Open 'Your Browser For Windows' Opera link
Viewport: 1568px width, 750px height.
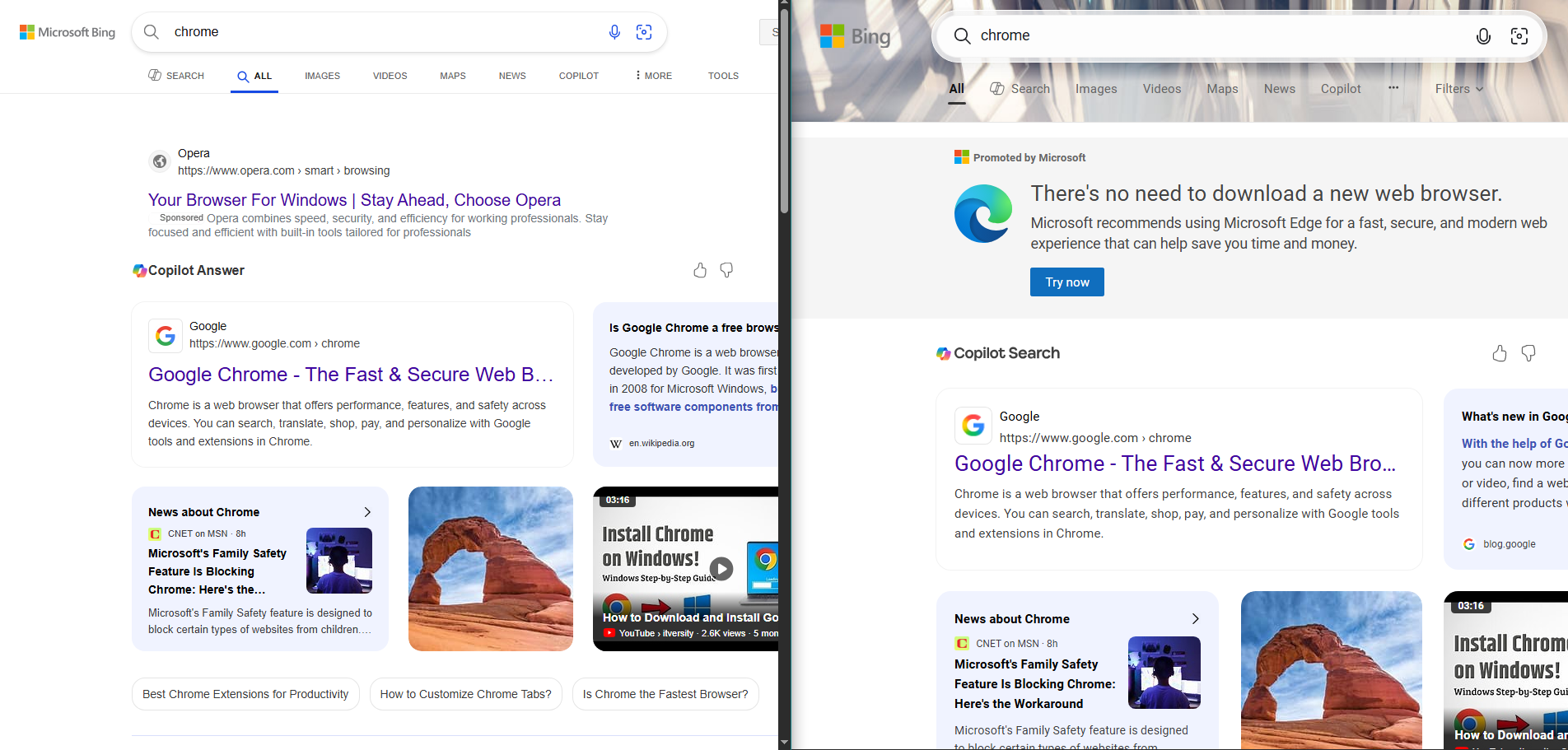354,200
